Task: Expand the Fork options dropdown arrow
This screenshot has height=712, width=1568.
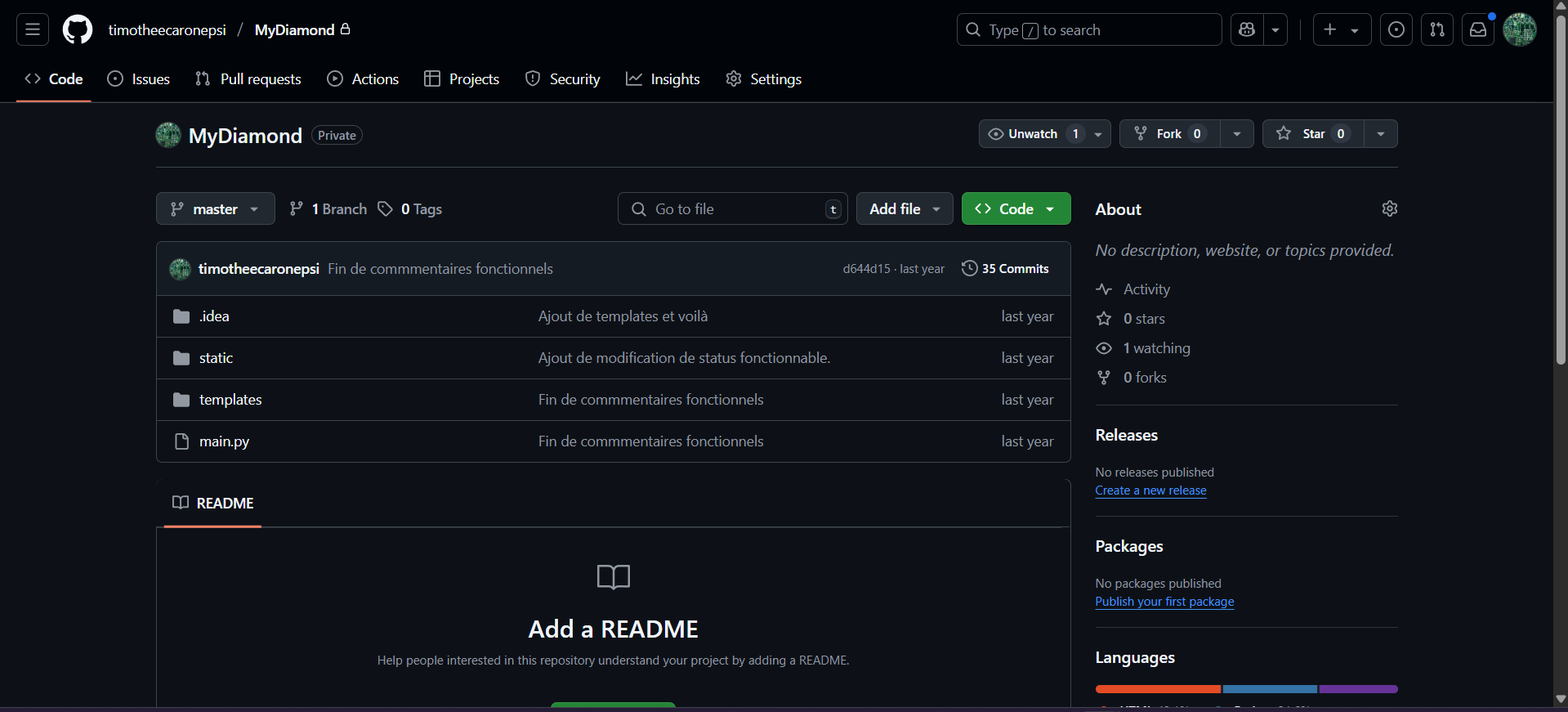Action: (x=1237, y=134)
